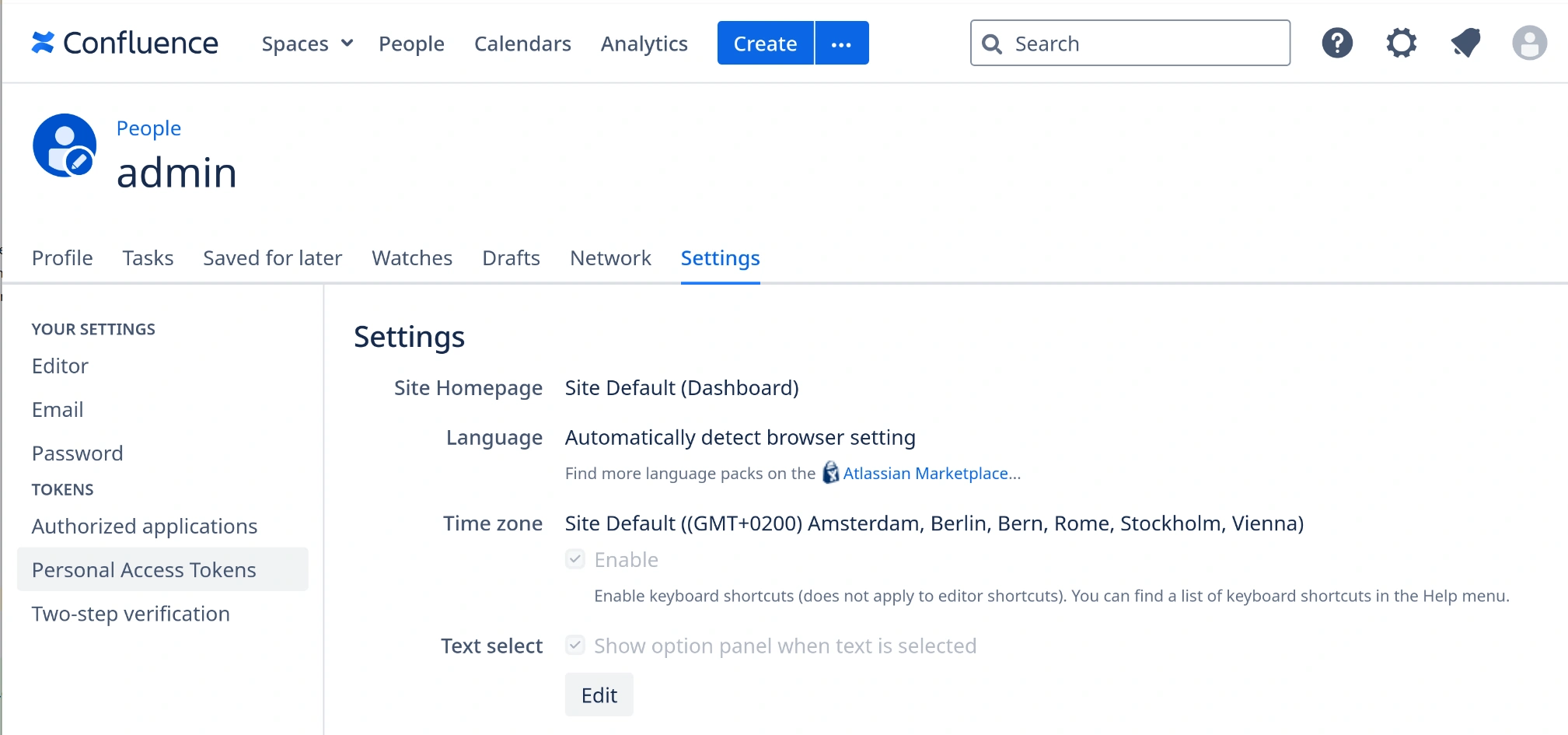
Task: Click in the Search input field
Action: [x=1143, y=44]
